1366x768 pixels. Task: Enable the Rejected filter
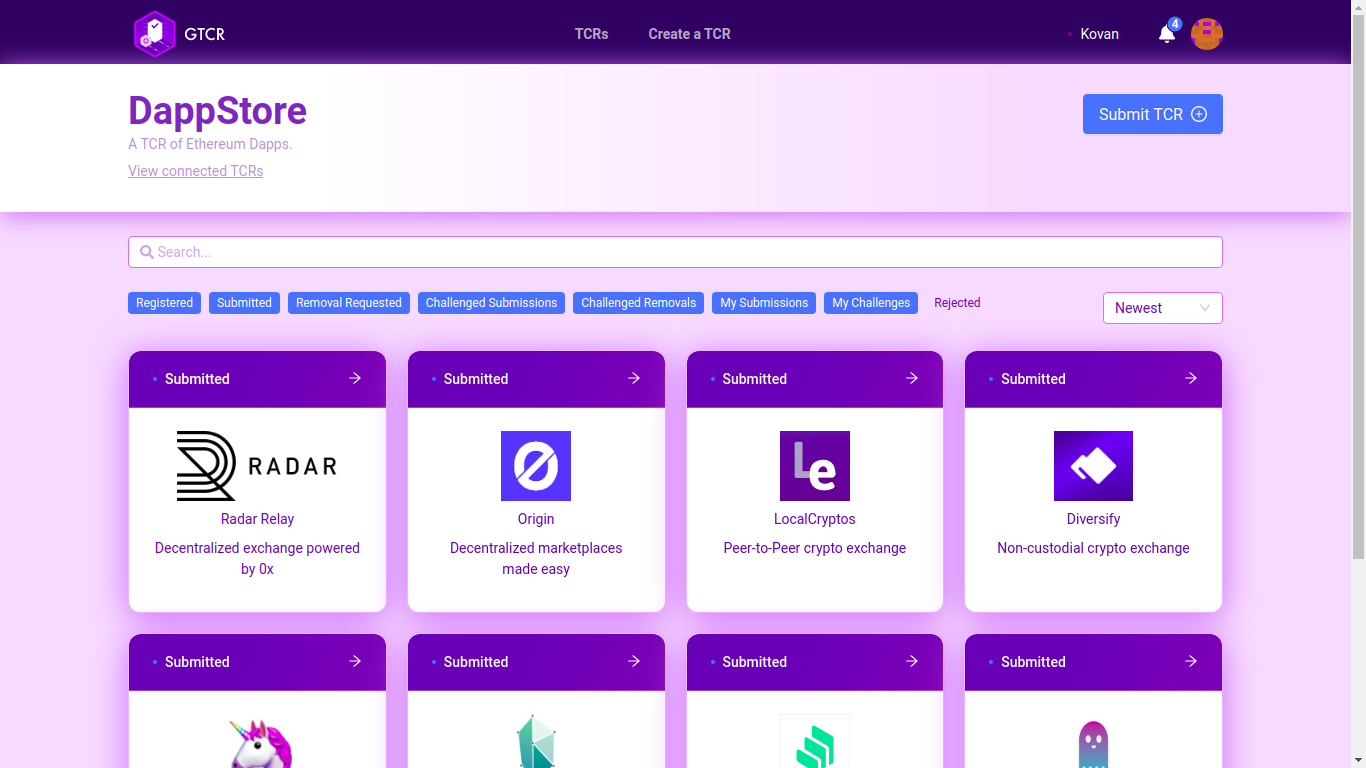click(957, 303)
